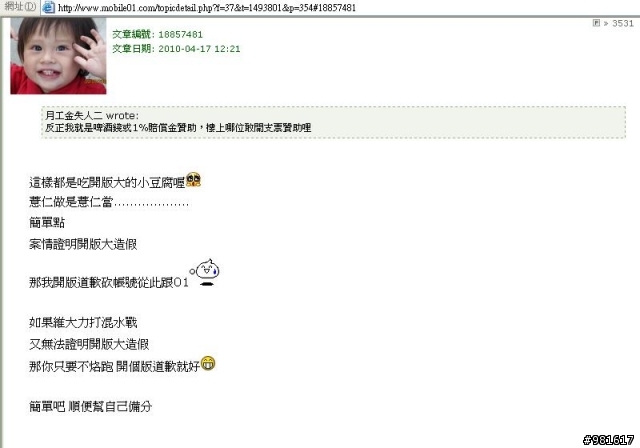This screenshot has width=640, height=448.
Task: Click the IE page icon in address bar
Action: coord(49,7)
